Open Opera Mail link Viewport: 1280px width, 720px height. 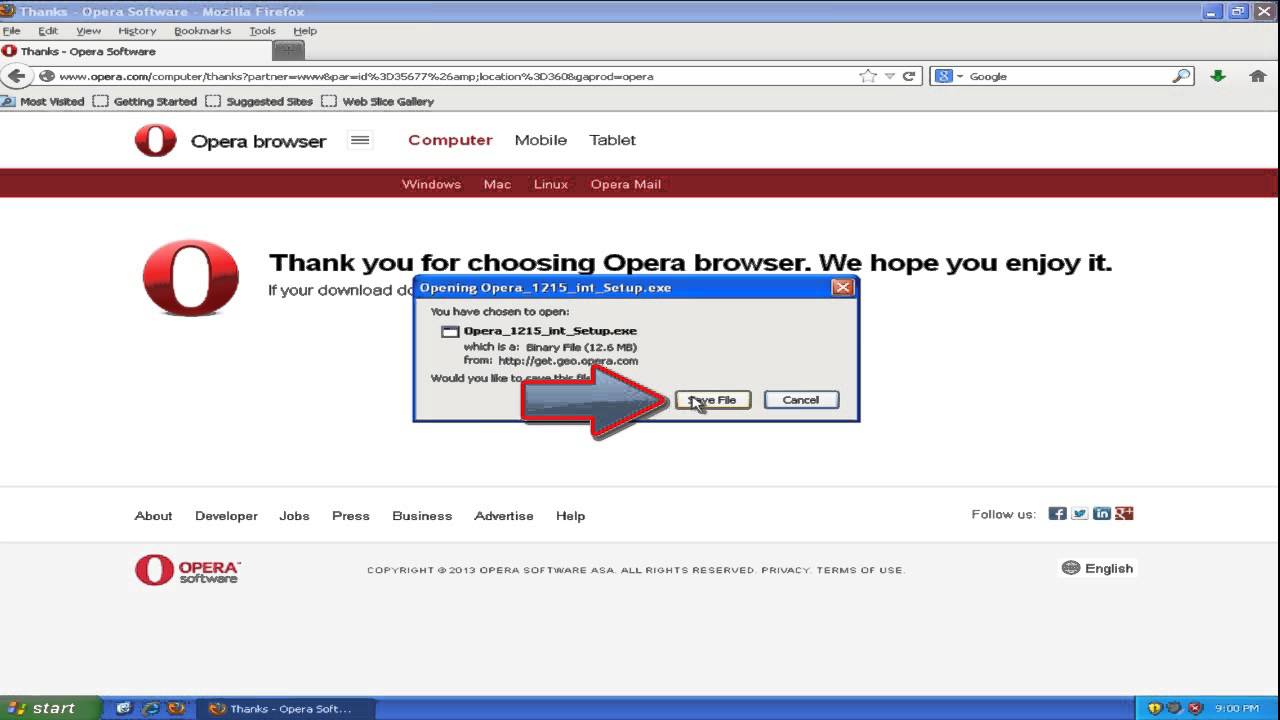click(626, 184)
